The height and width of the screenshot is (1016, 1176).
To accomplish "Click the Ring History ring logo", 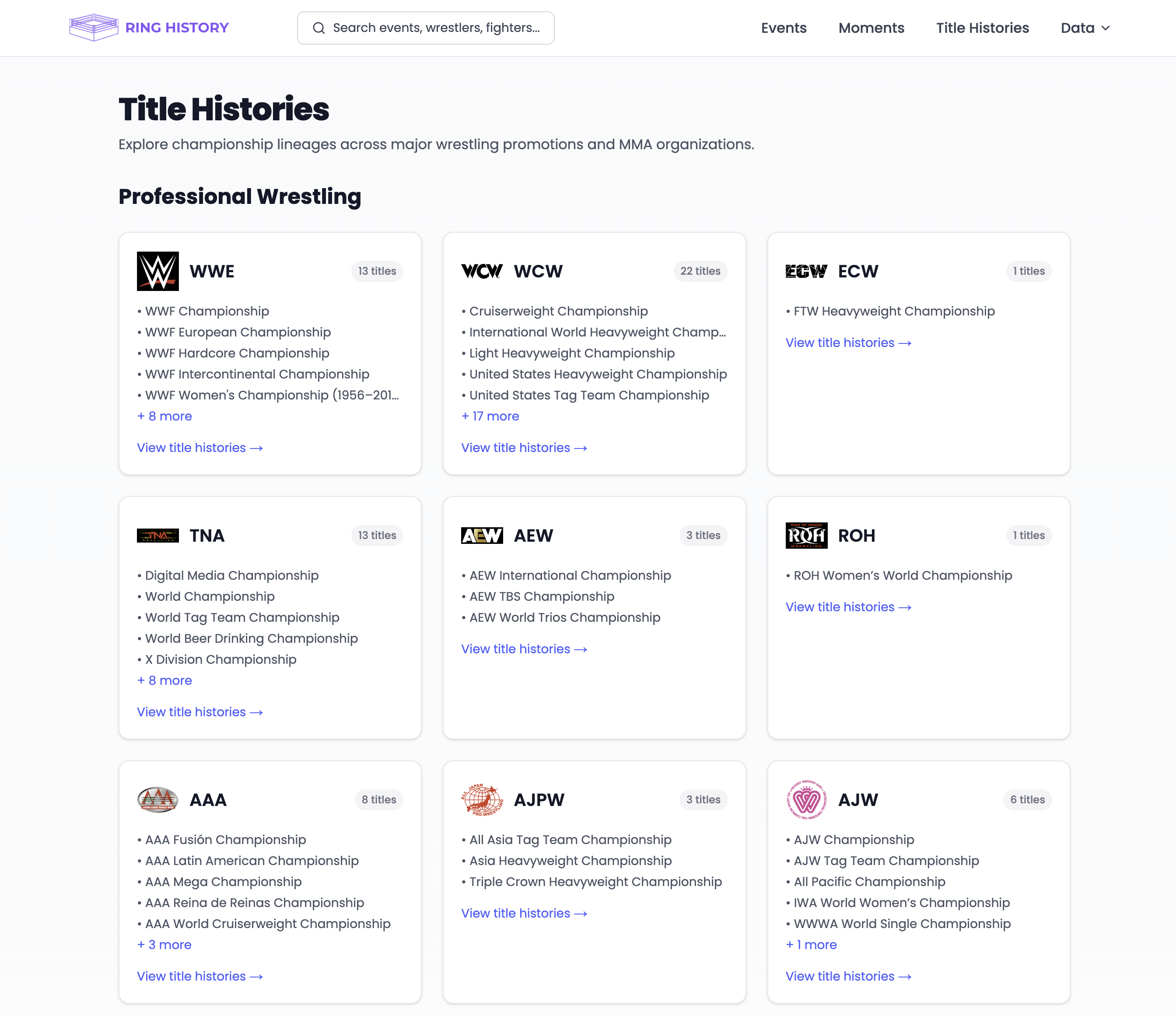I will [x=93, y=26].
